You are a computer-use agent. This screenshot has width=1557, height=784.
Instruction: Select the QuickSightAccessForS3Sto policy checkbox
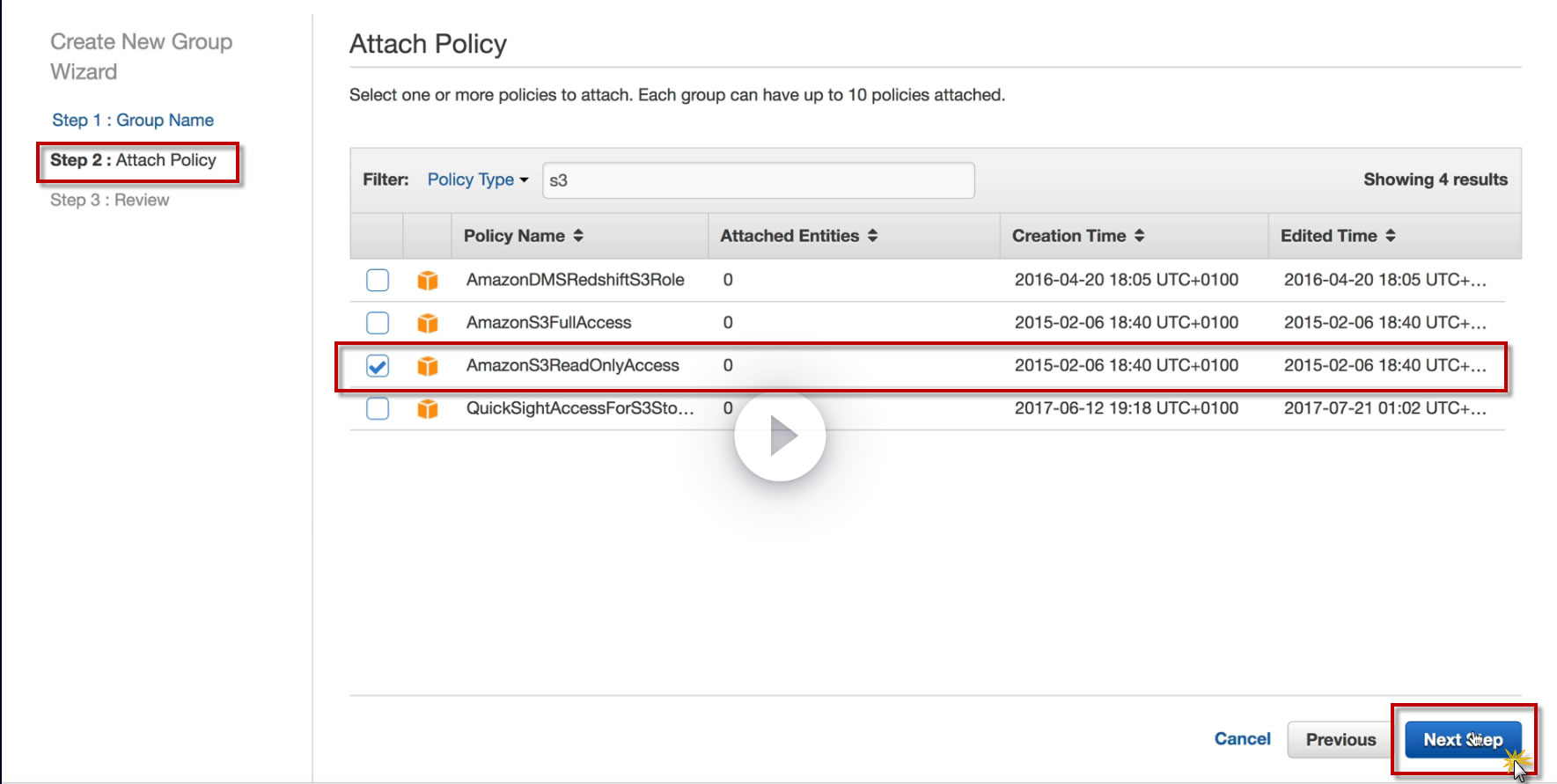[x=378, y=409]
